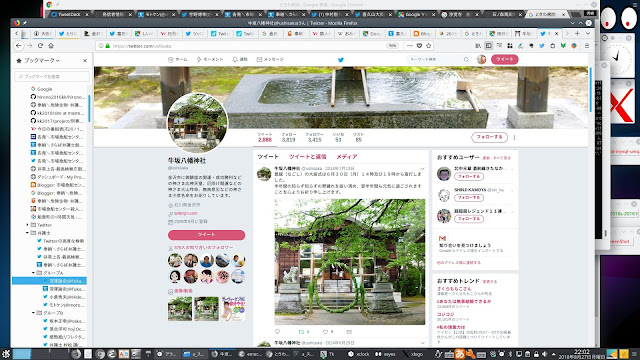Click Twitter bird logo in page header
The height and width of the screenshot is (360, 640).
(341, 60)
